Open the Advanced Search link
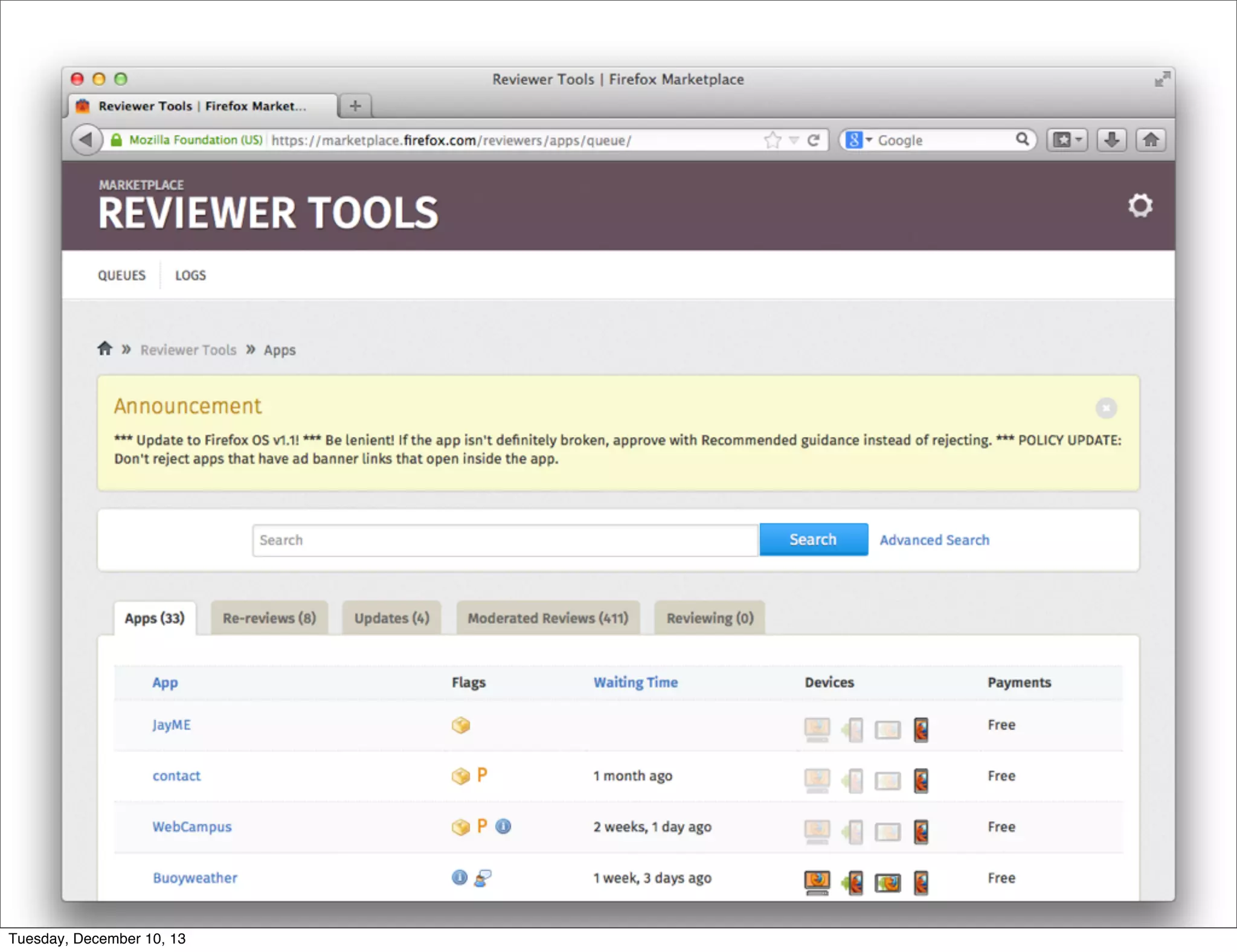Screen dimensions: 1237x952 coord(934,540)
